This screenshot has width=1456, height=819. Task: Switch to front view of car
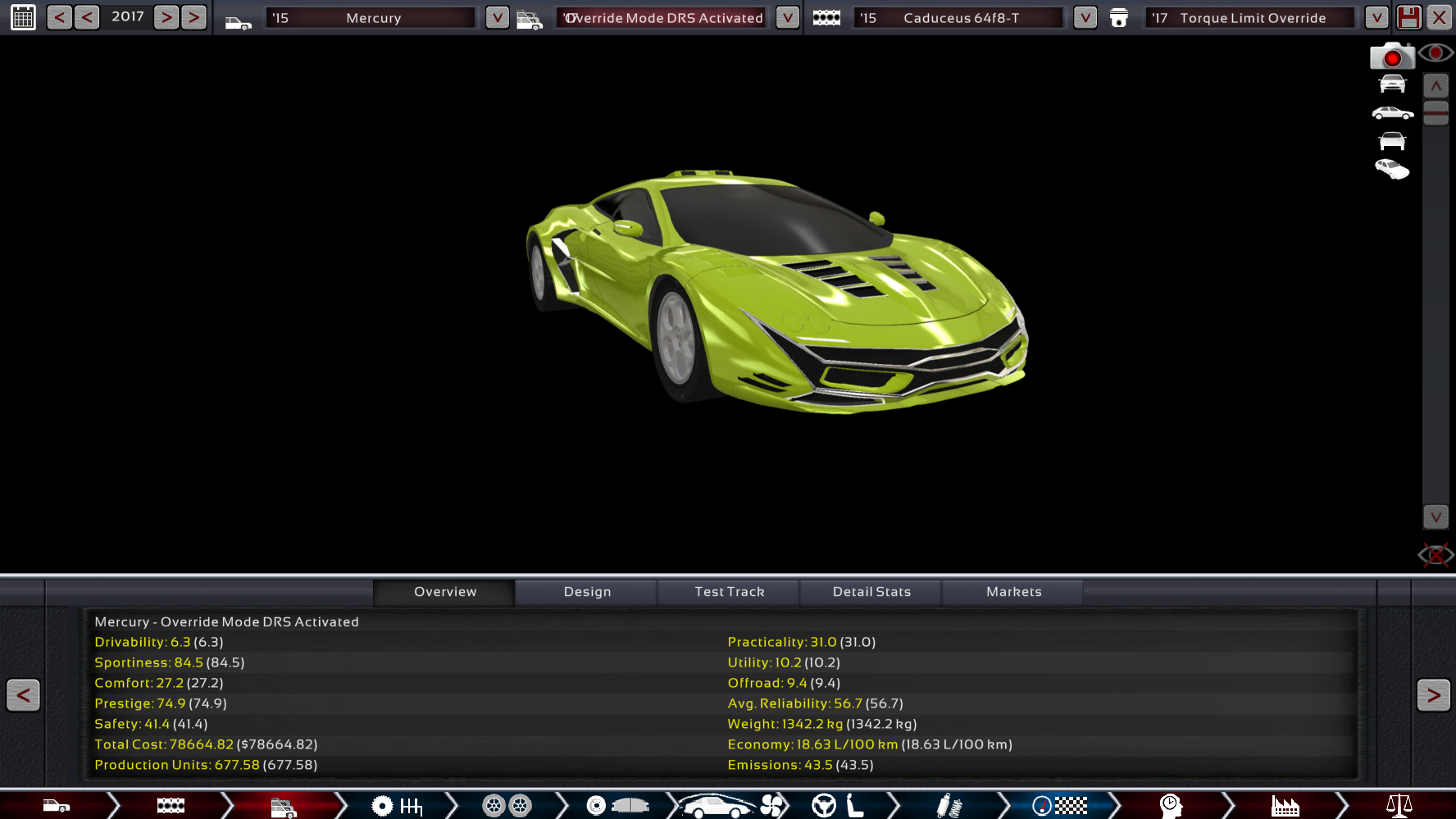point(1392,84)
